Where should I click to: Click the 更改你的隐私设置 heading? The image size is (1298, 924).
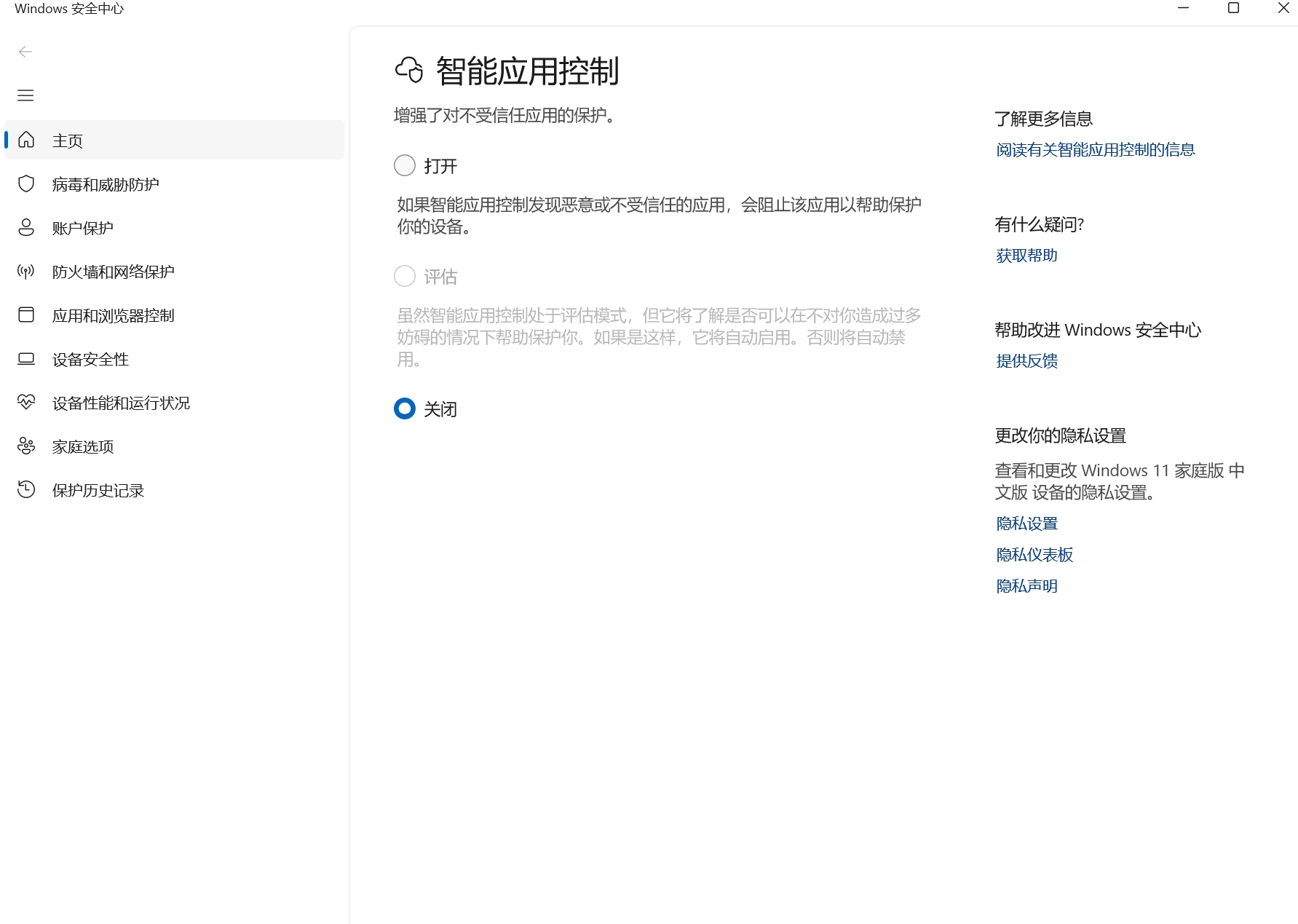click(x=1060, y=435)
